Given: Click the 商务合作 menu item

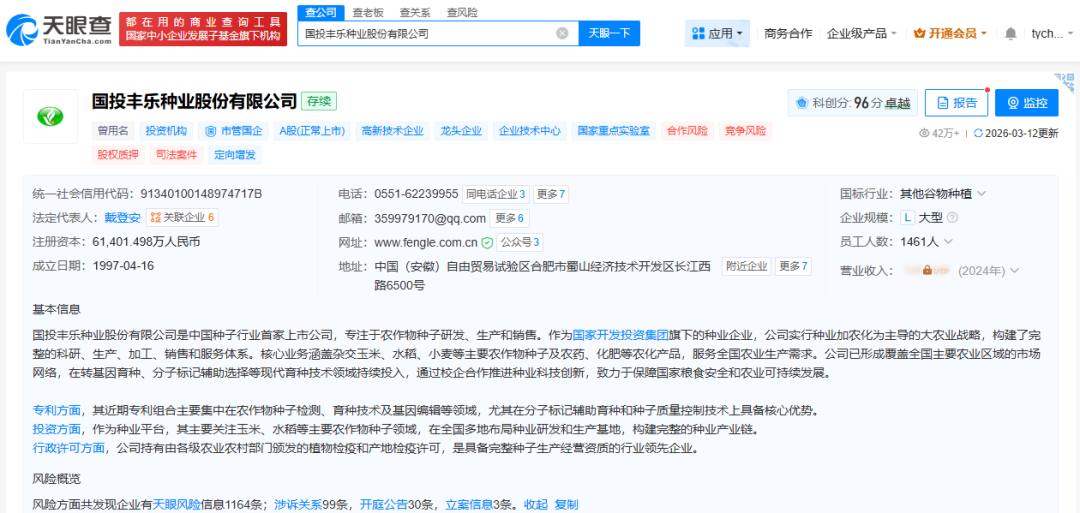Looking at the screenshot, I should (788, 33).
